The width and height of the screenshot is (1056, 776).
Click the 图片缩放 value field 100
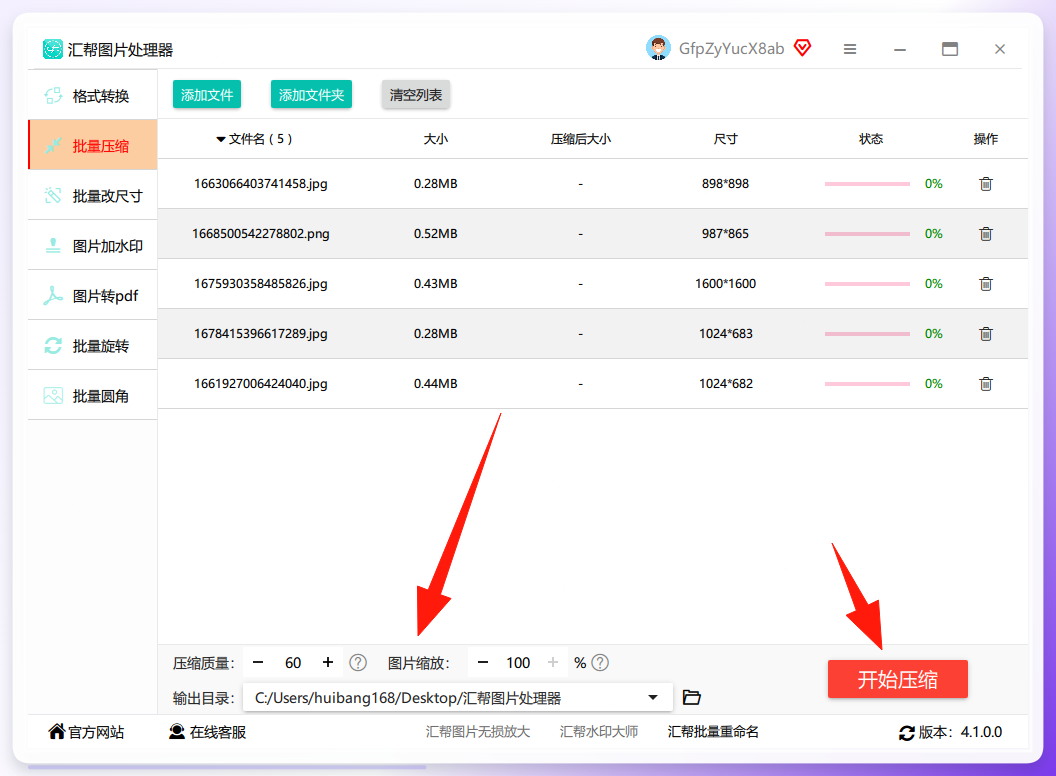point(518,663)
